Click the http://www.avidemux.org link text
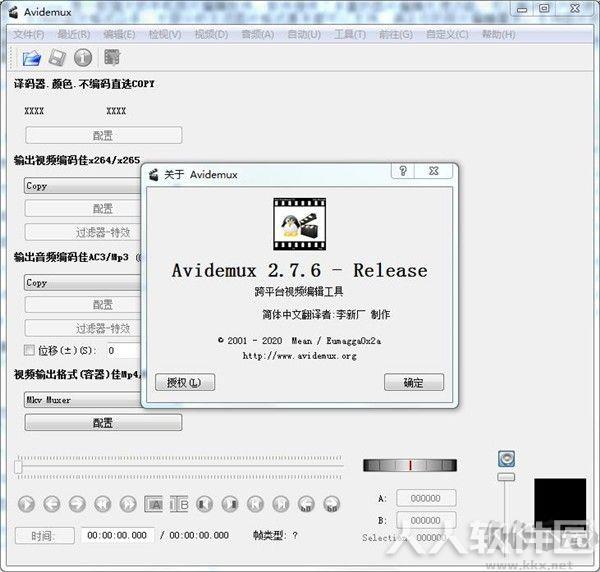Screen dimensions: 600x572 [300, 356]
